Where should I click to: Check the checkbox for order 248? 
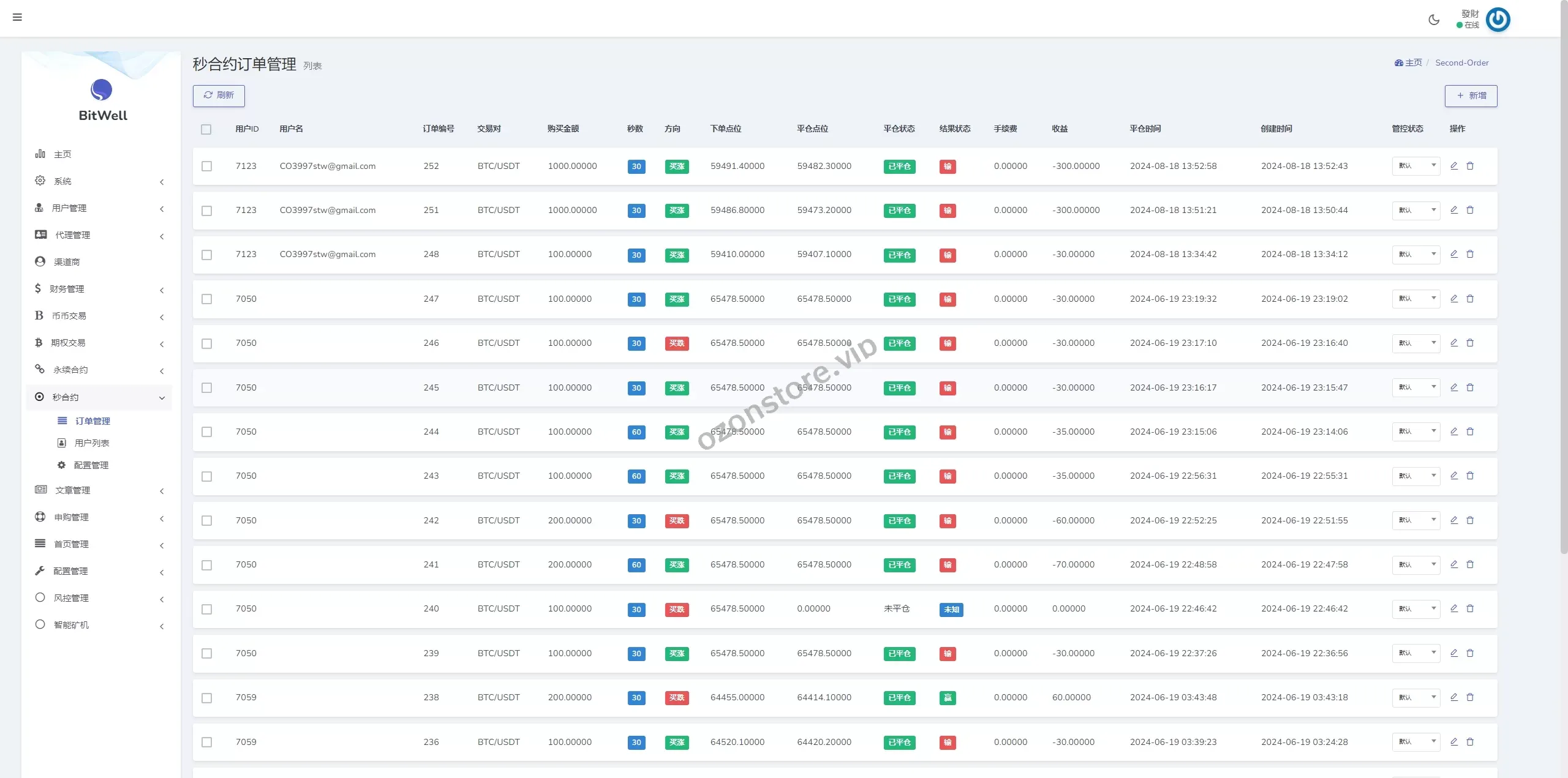pos(207,255)
